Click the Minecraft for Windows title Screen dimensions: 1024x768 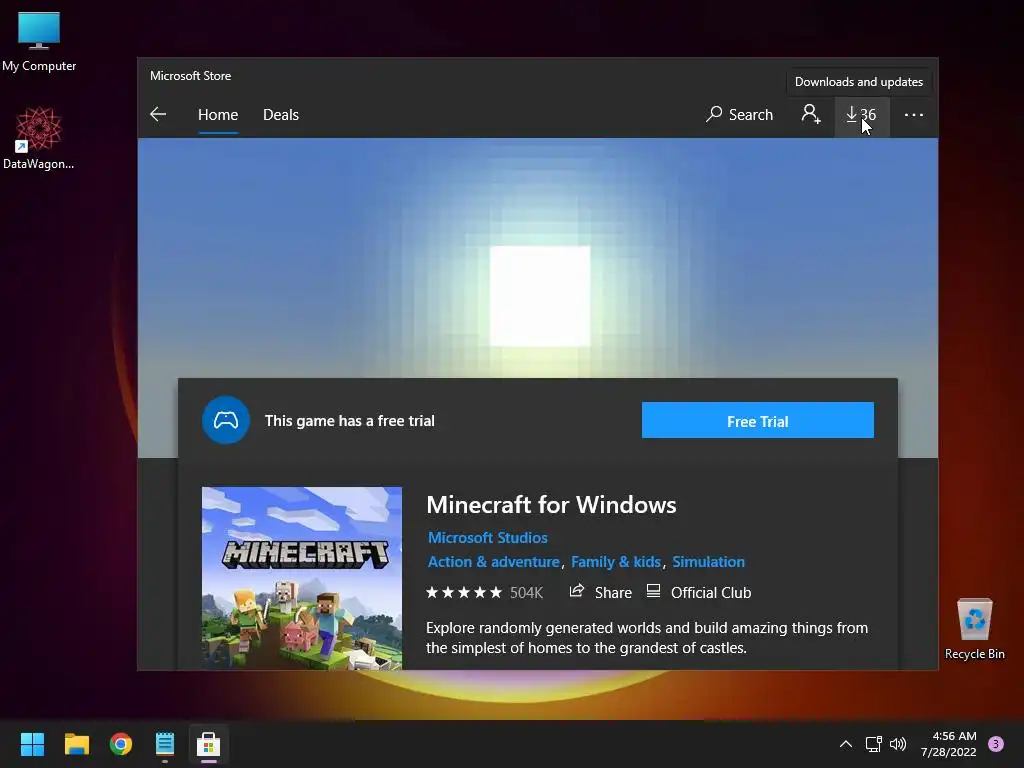pos(551,505)
